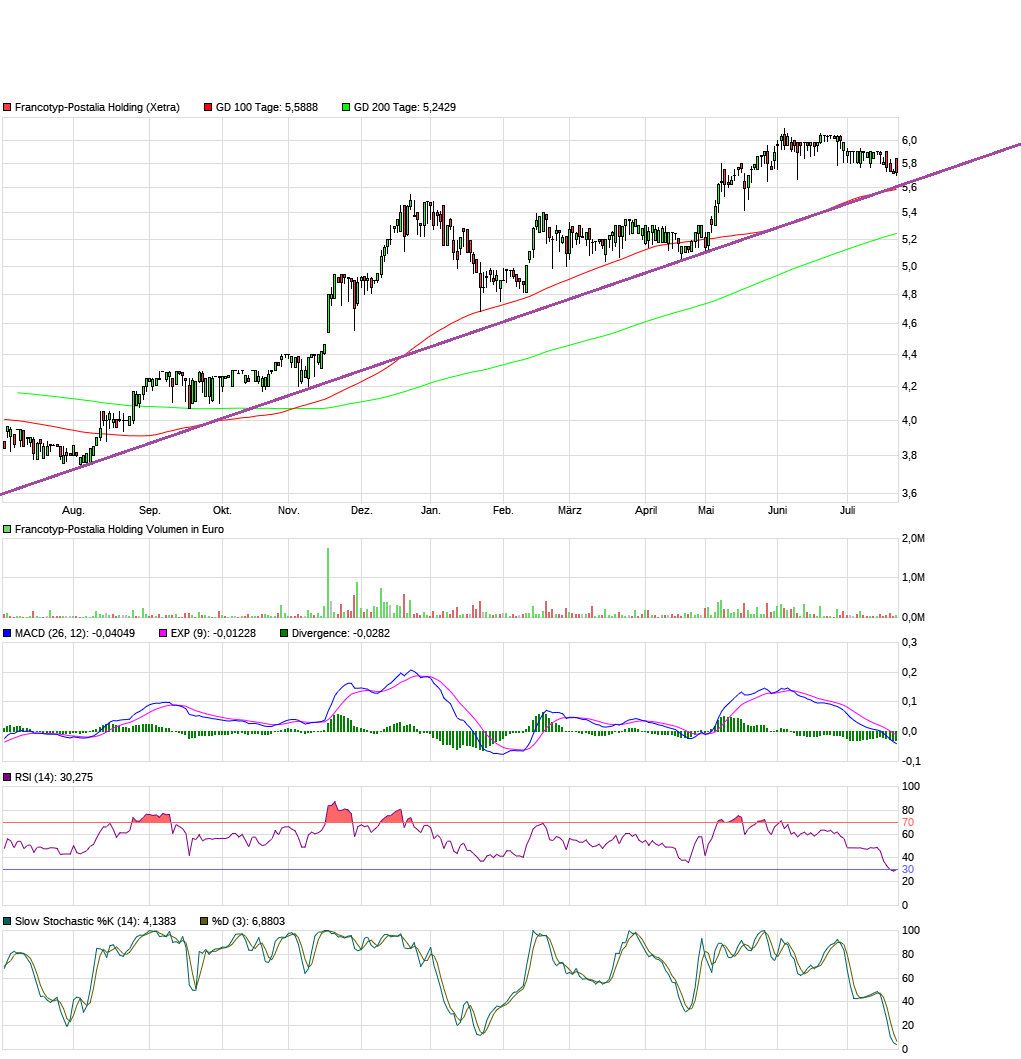Click the red 70 RSI threshold label
Image resolution: width=1021 pixels, height=1059 pixels.
pos(908,823)
